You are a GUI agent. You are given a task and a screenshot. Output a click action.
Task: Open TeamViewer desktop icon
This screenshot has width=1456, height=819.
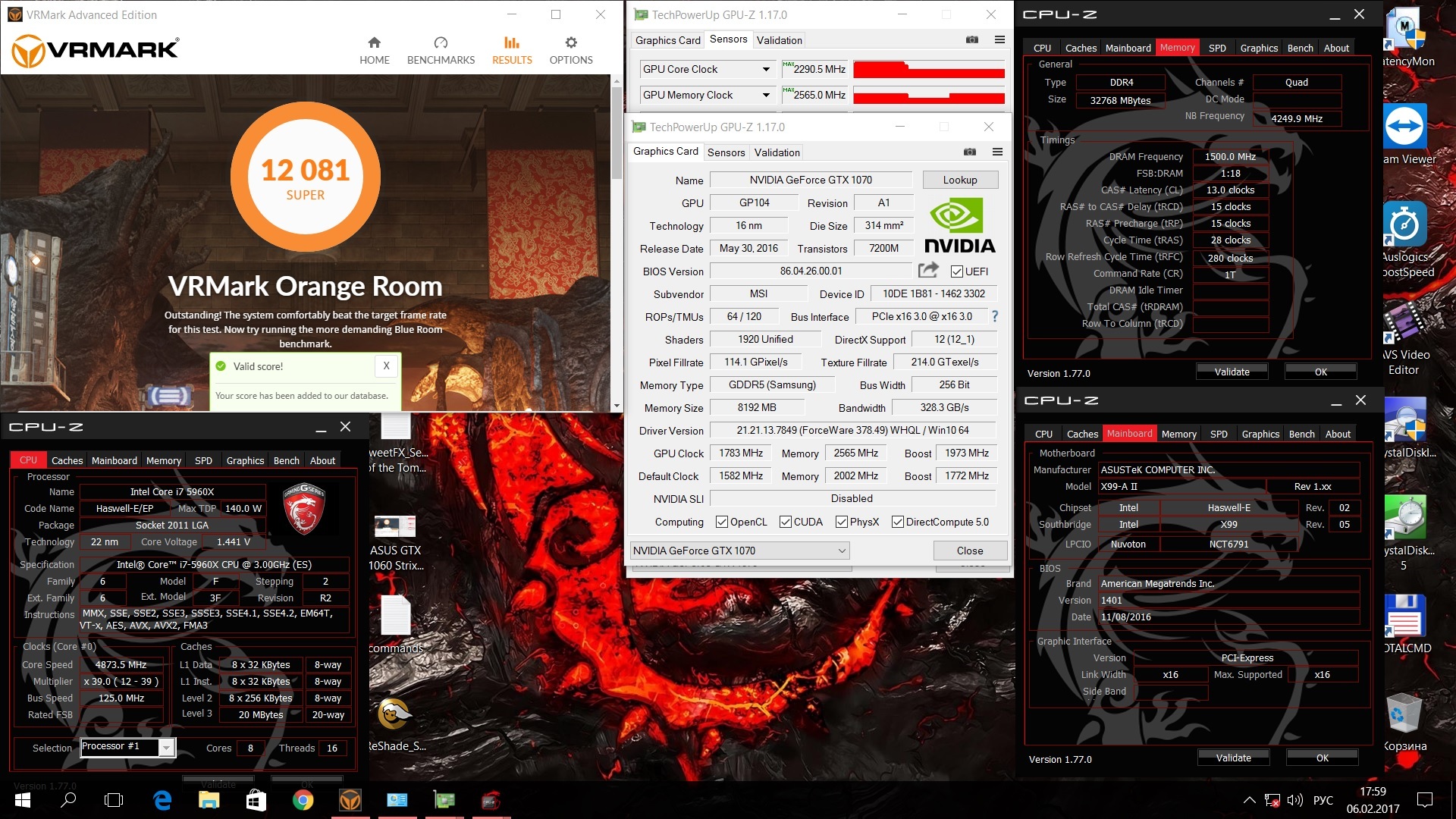[1404, 135]
